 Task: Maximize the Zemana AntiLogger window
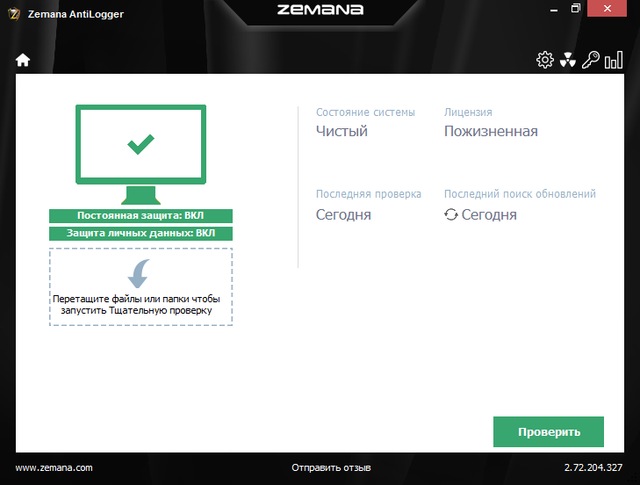pyautogui.click(x=575, y=8)
